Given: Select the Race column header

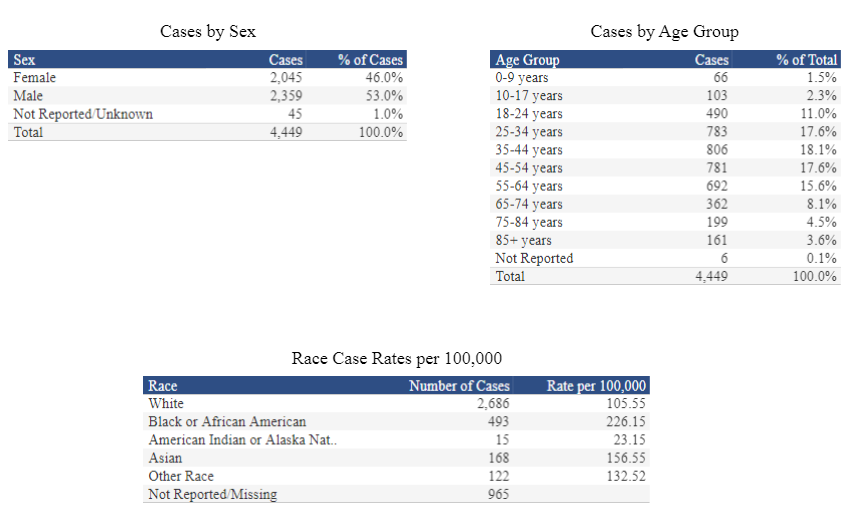Looking at the screenshot, I should click(163, 386).
